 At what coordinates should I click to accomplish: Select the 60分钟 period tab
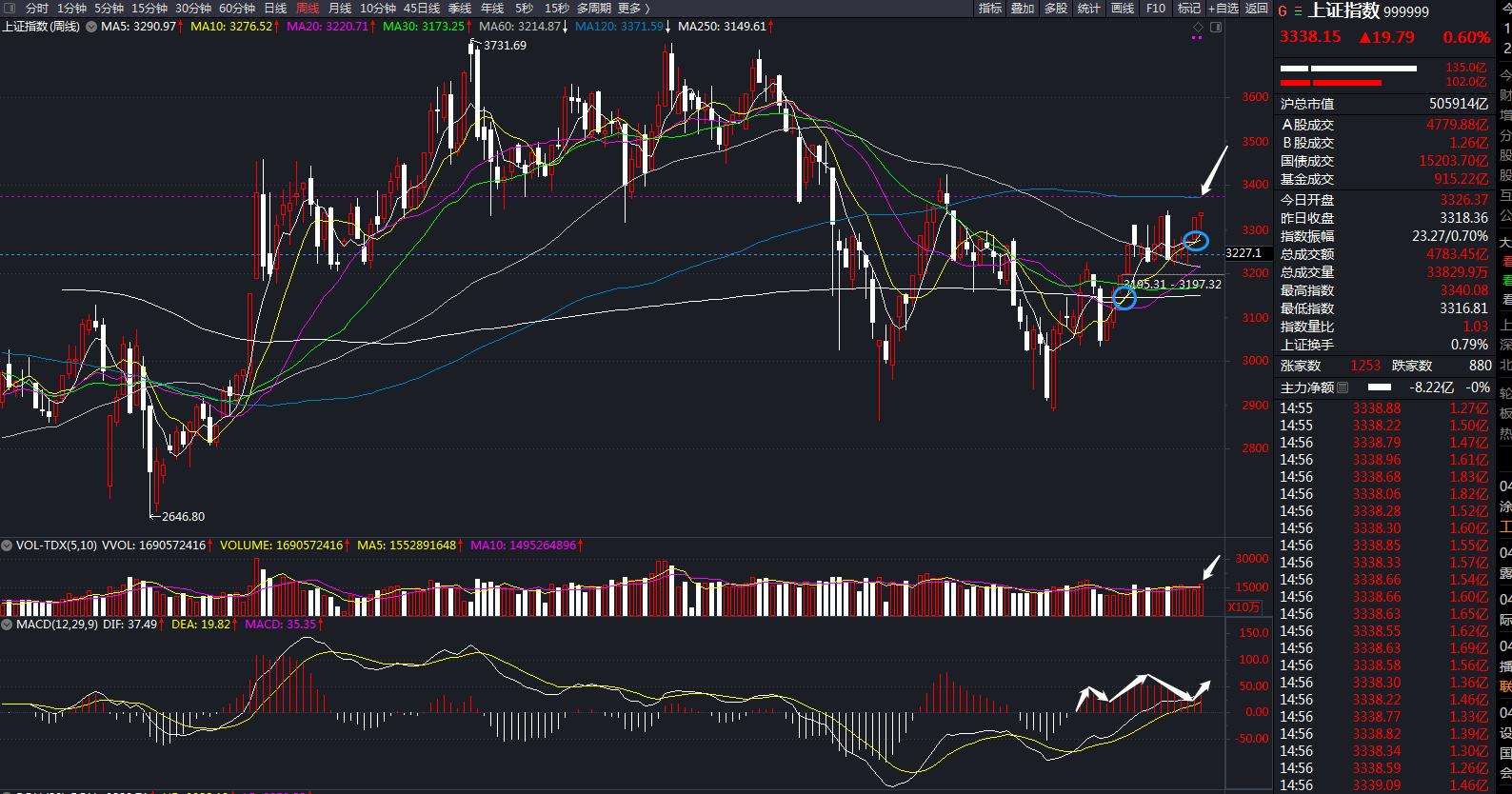[237, 9]
